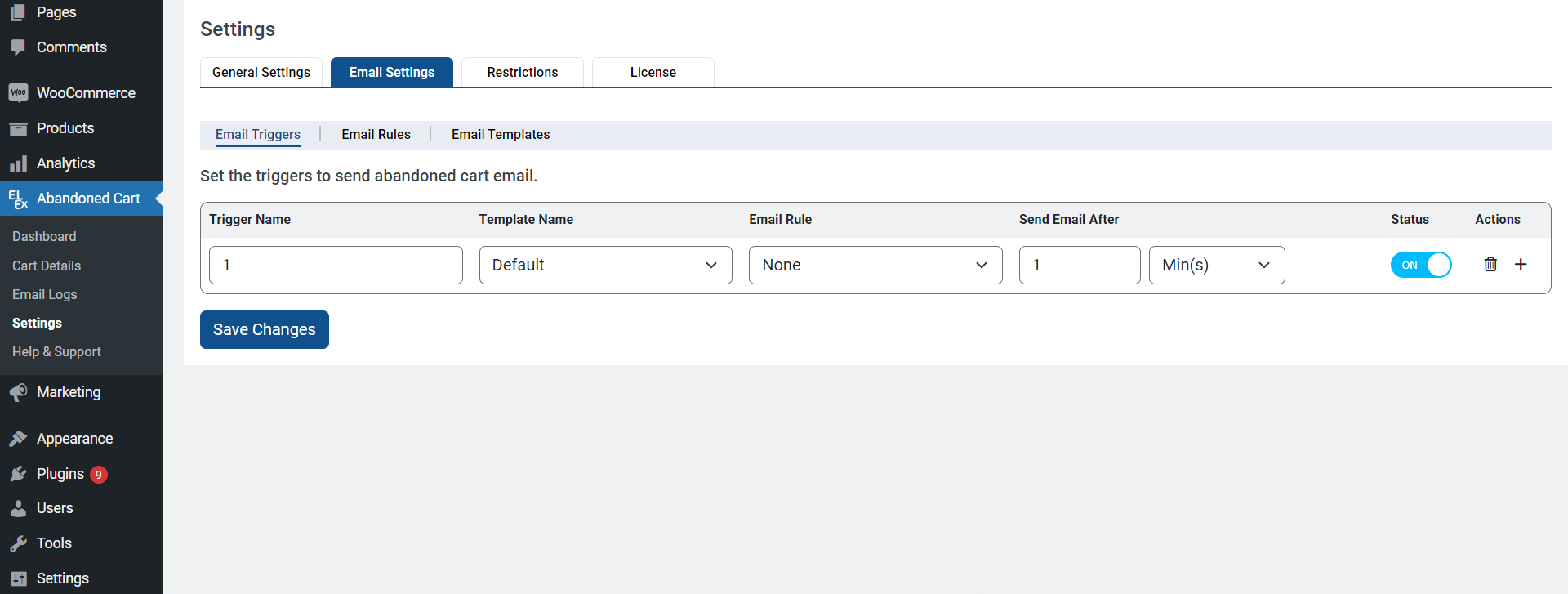This screenshot has height=594, width=1568.
Task: Open the License tab
Action: coord(653,72)
